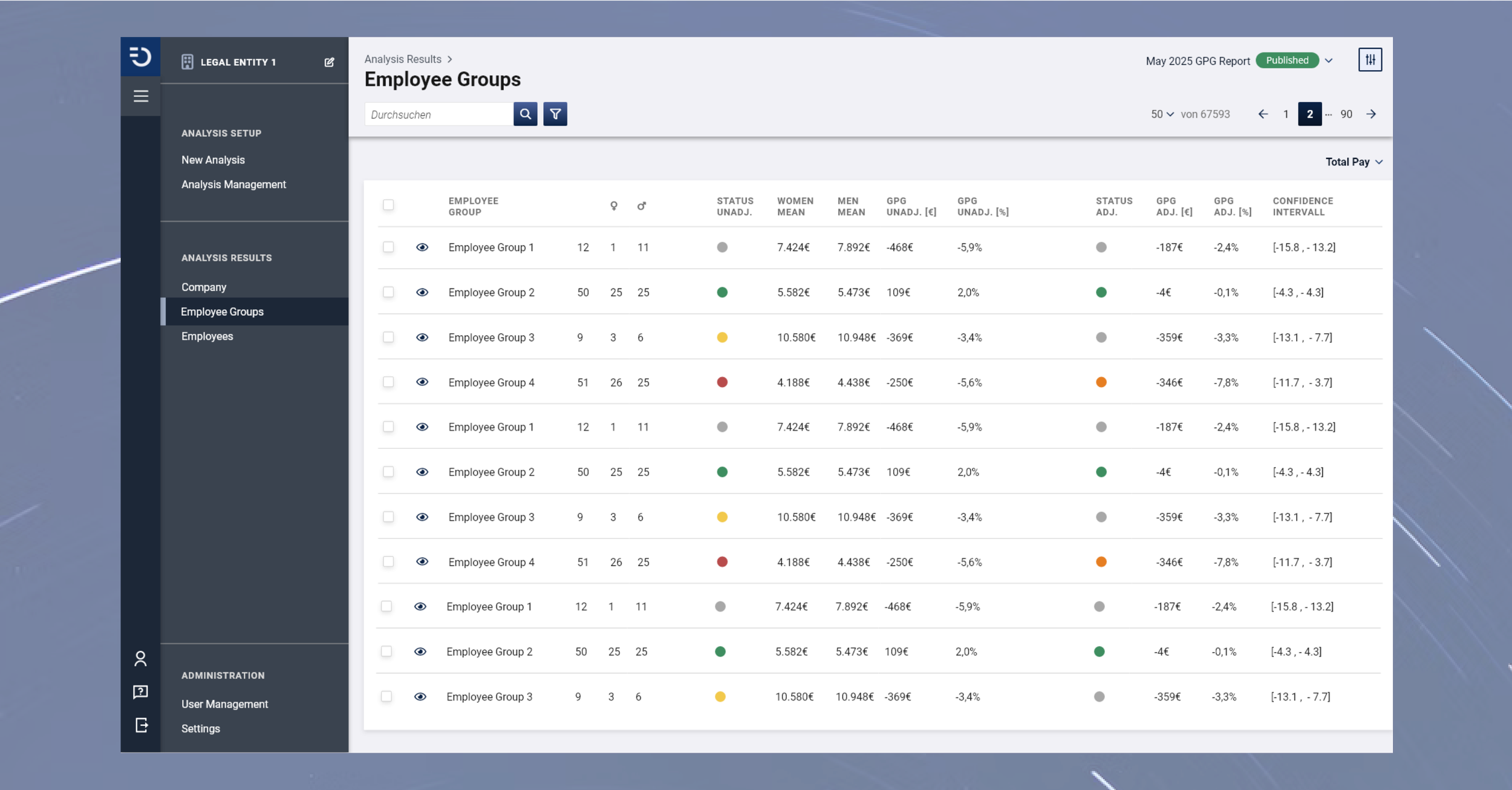Viewport: 1512px width, 790px height.
Task: Open Employees in the sidebar
Action: tap(207, 336)
